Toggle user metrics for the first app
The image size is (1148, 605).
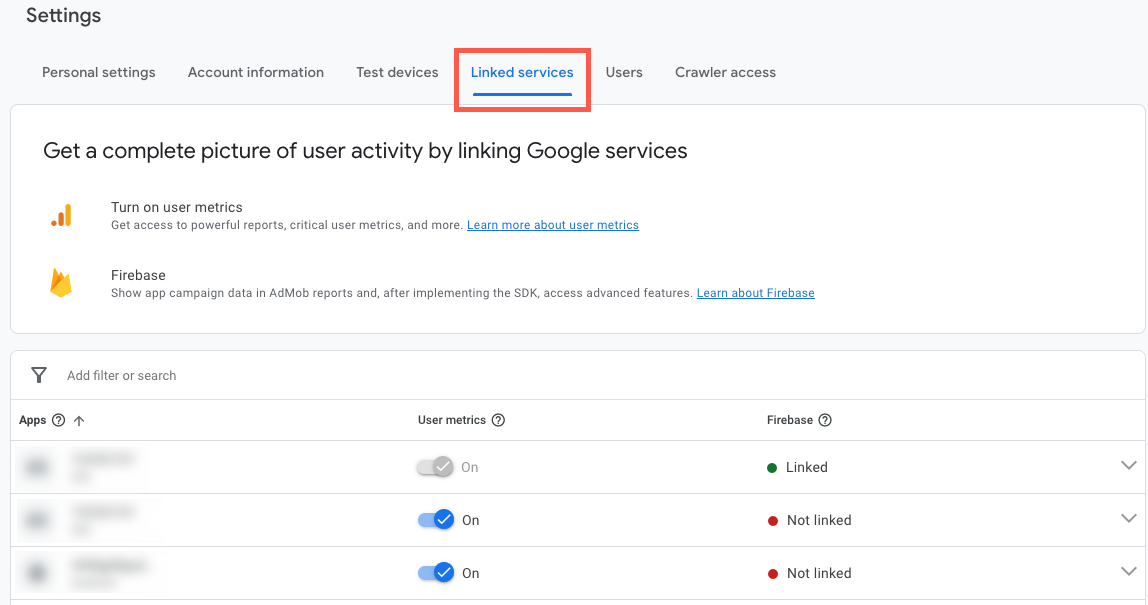[x=435, y=467]
